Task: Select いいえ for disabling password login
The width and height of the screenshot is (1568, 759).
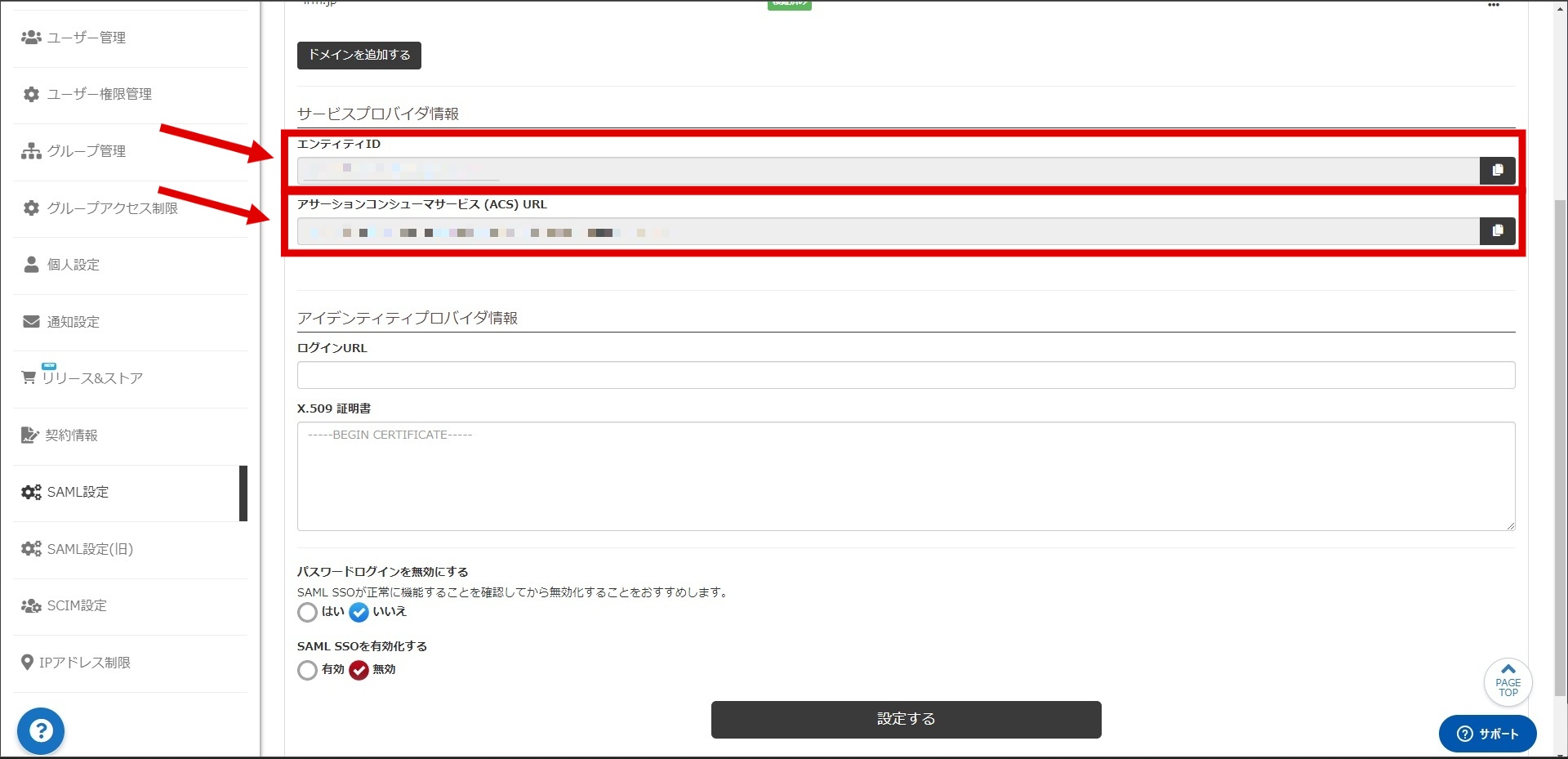Action: tap(359, 612)
